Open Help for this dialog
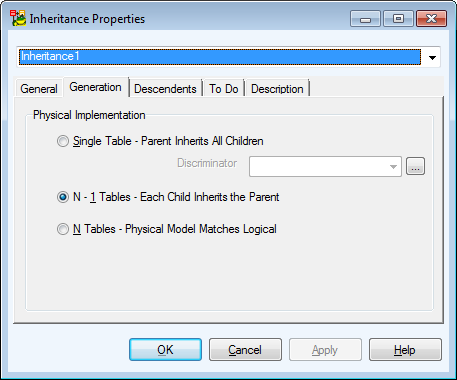 pos(405,350)
